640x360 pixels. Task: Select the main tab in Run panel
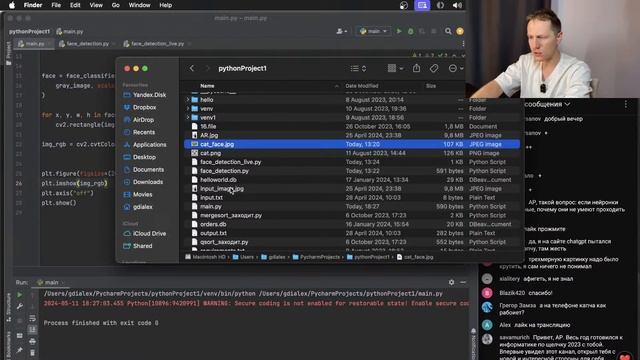(51, 282)
